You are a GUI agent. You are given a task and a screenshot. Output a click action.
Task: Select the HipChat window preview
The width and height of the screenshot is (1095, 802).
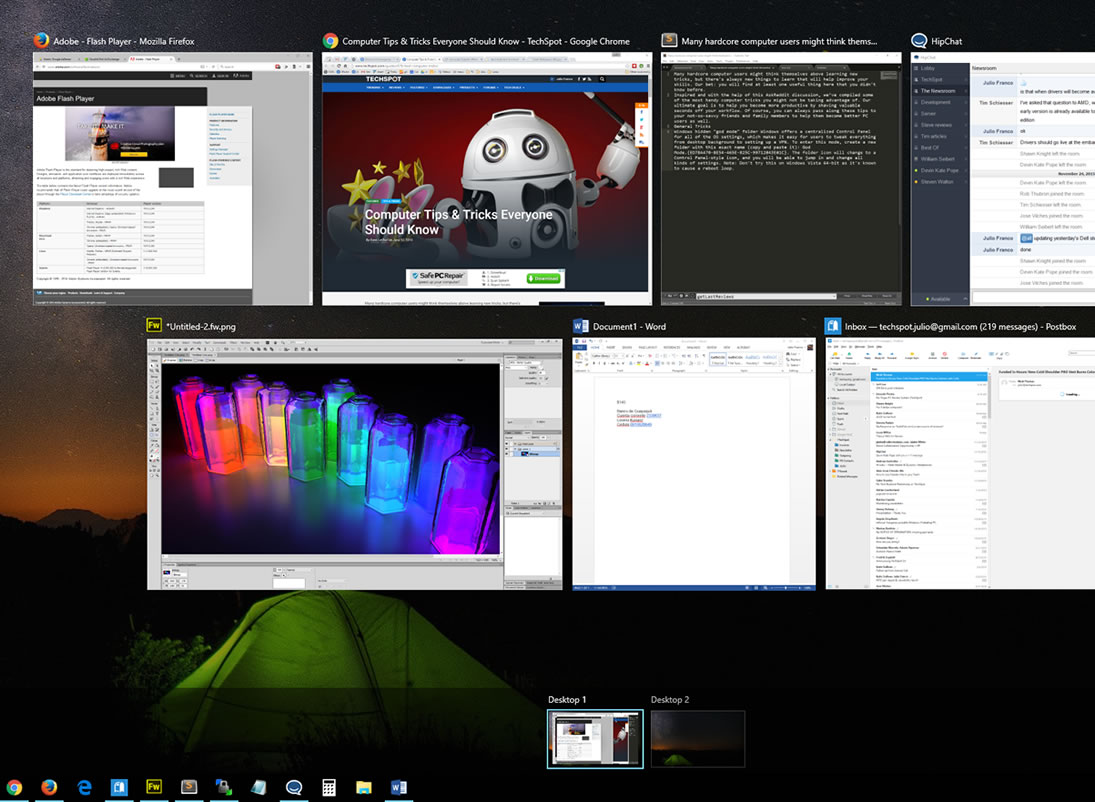(x=1003, y=179)
